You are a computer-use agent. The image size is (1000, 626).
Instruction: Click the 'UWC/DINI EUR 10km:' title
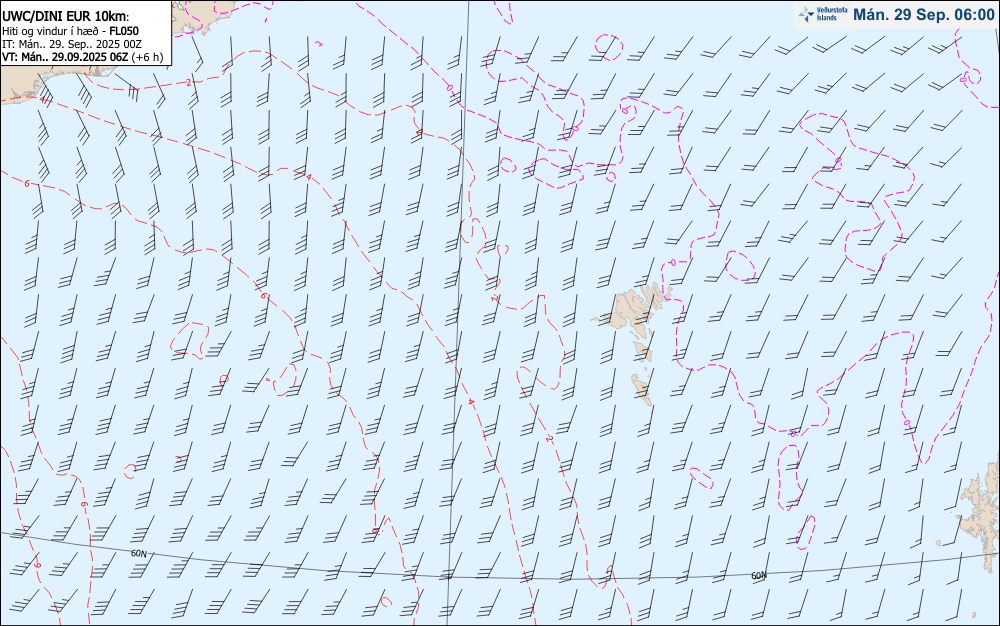pyautogui.click(x=66, y=17)
